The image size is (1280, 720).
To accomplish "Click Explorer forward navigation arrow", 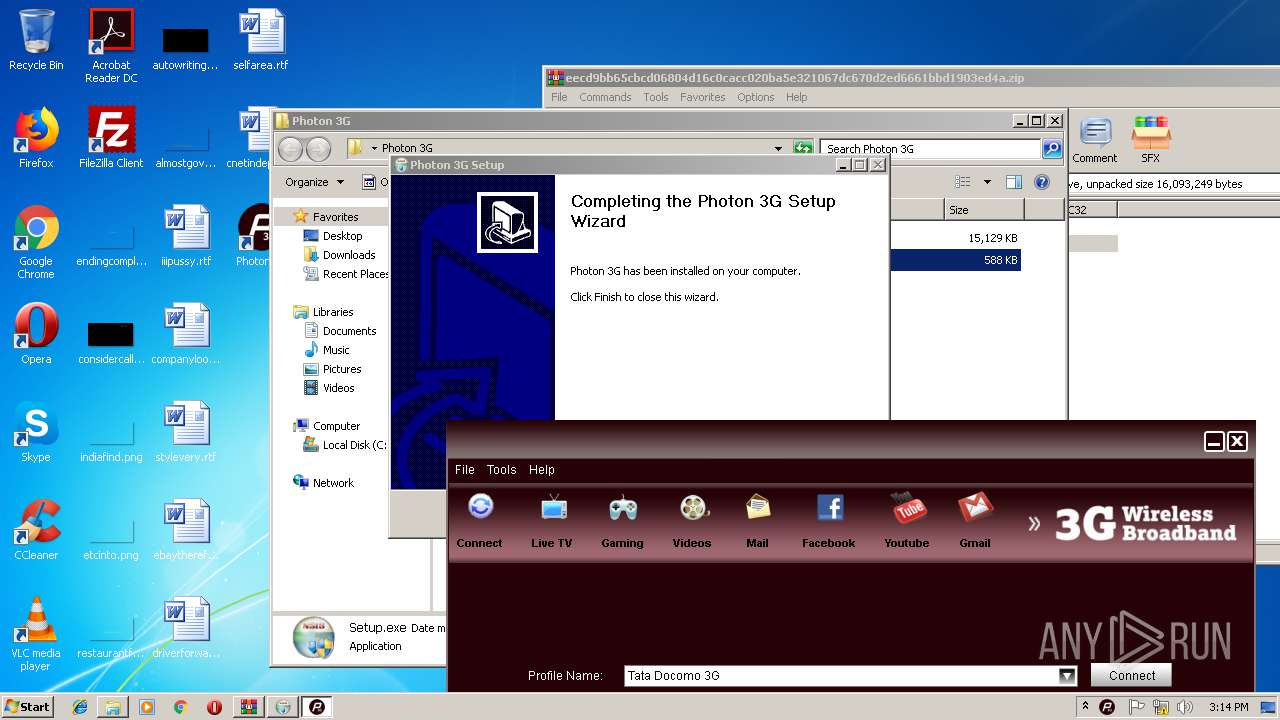I will [x=318, y=149].
